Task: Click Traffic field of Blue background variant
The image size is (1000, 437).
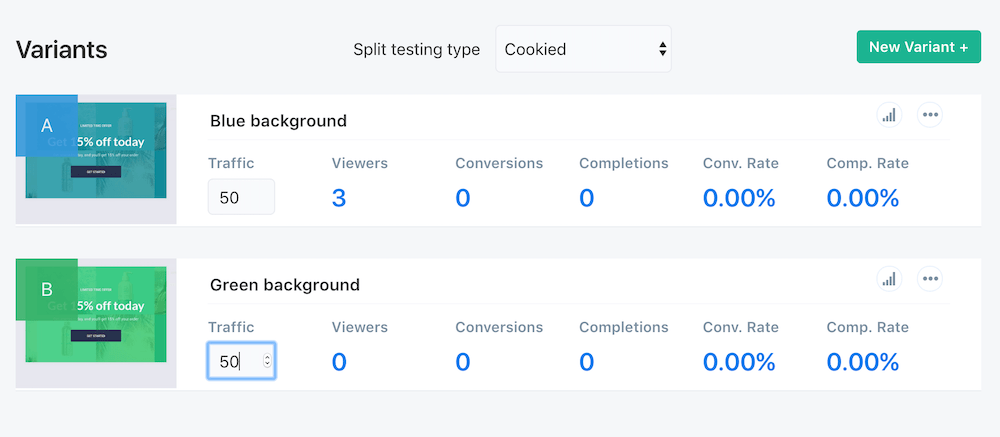Action: tap(240, 197)
